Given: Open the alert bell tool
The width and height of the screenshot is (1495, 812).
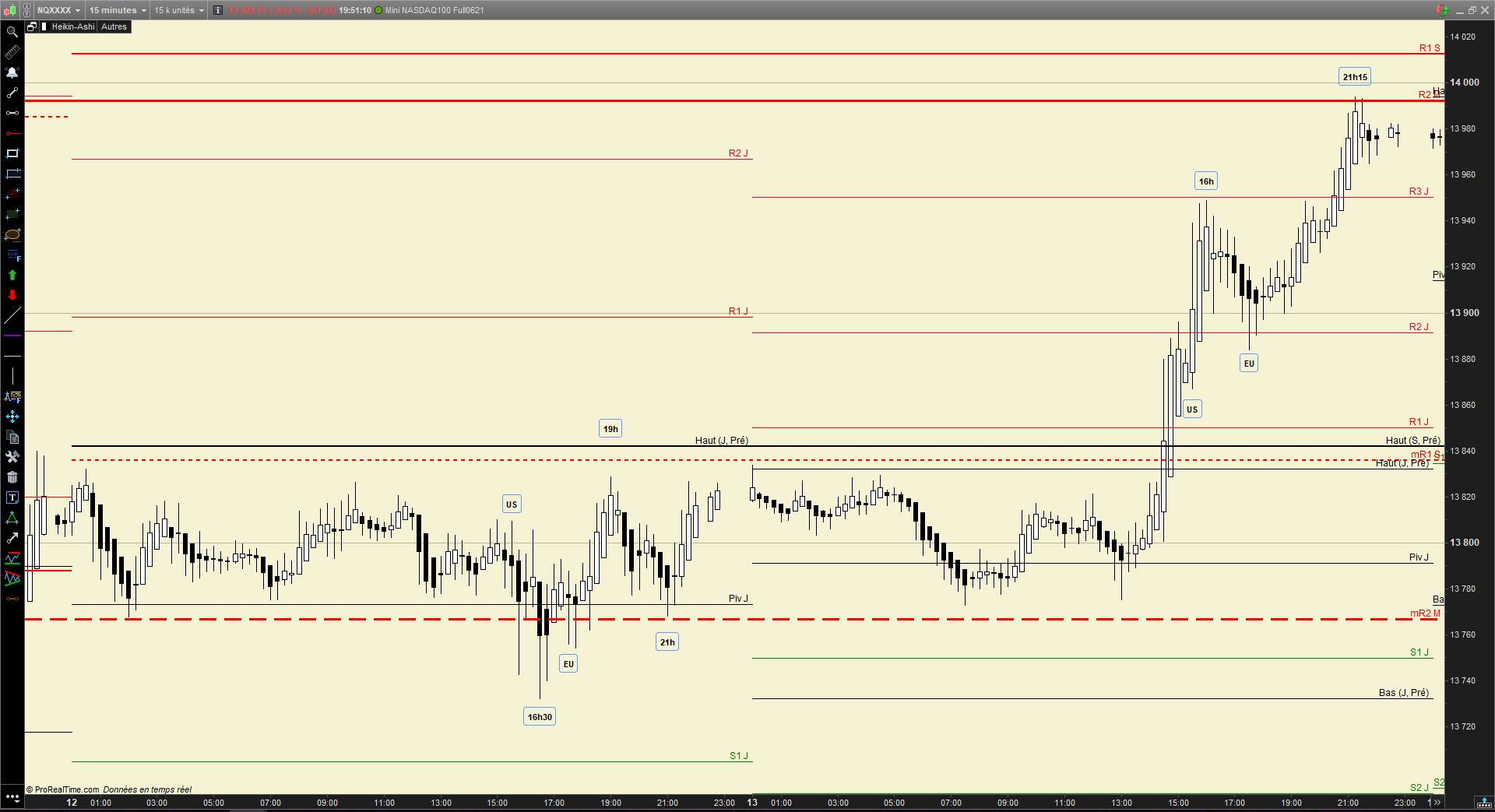Looking at the screenshot, I should [12, 72].
